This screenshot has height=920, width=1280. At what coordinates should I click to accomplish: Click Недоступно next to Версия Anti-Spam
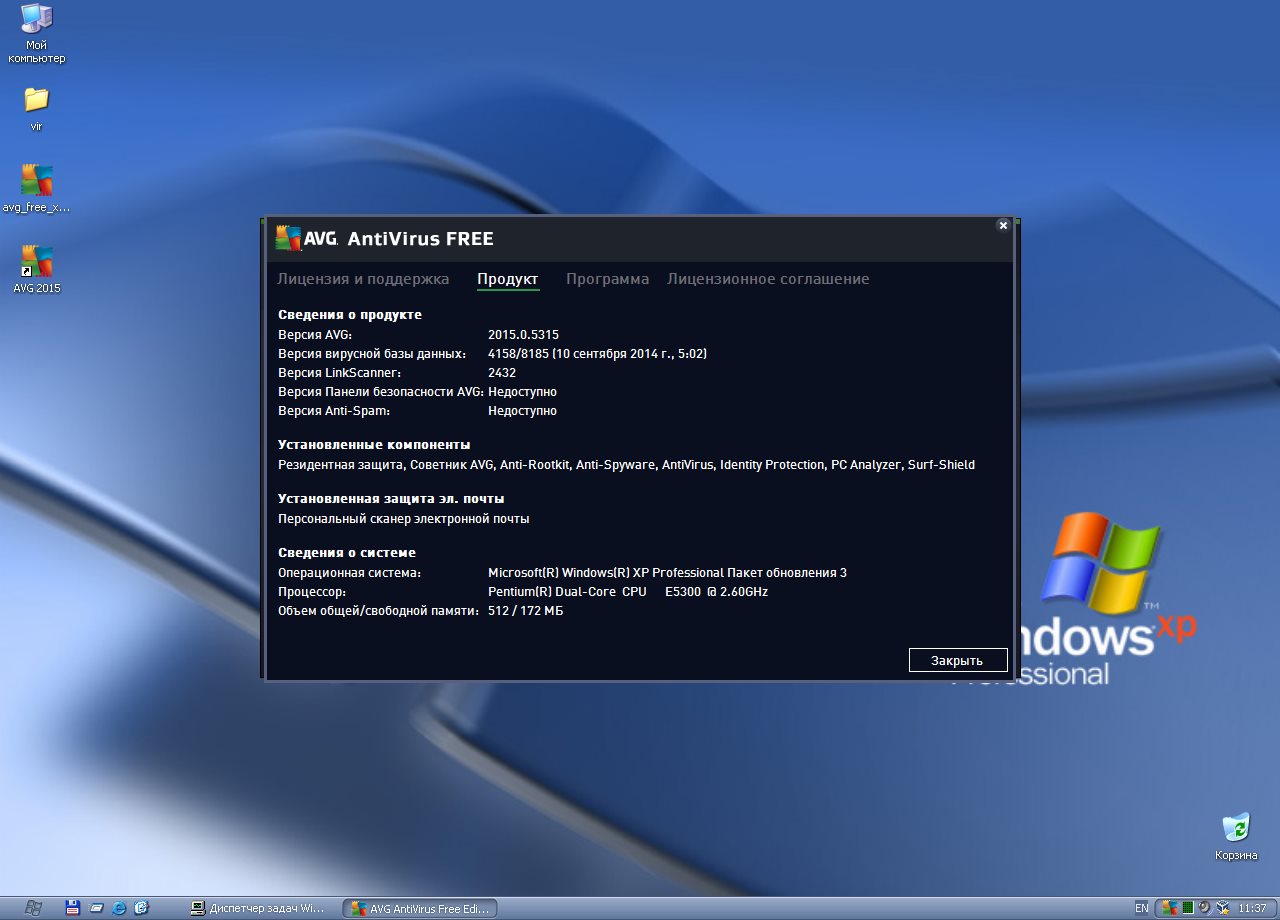522,410
